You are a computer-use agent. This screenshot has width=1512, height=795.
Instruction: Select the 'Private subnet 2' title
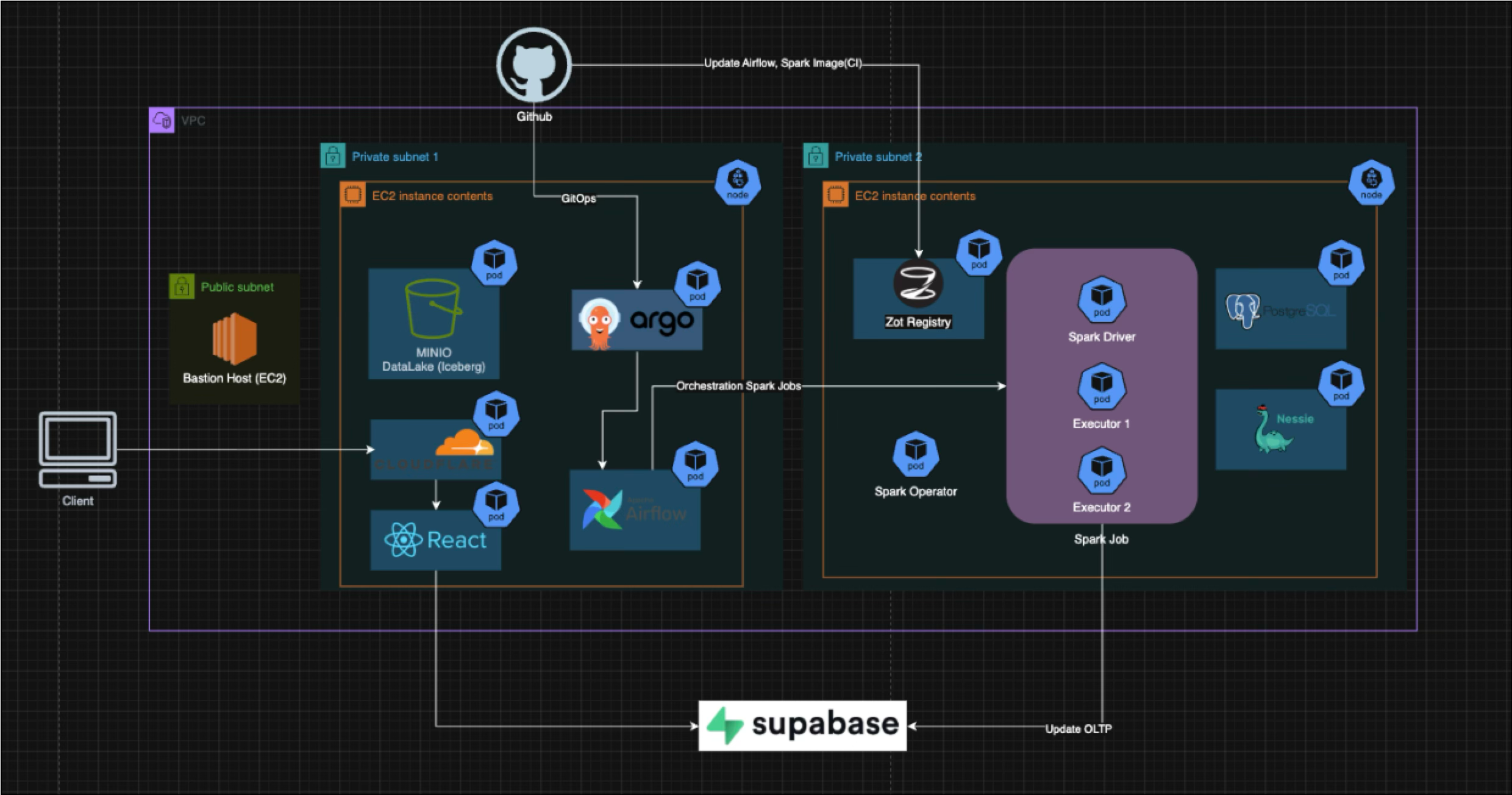pos(878,157)
